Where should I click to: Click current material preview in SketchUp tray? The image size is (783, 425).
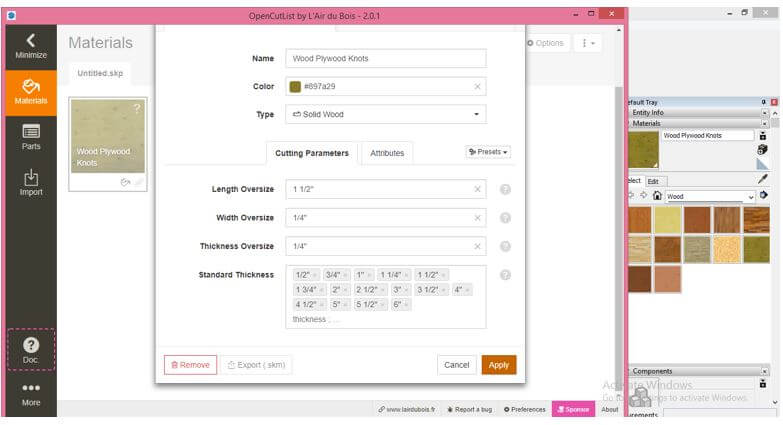643,150
